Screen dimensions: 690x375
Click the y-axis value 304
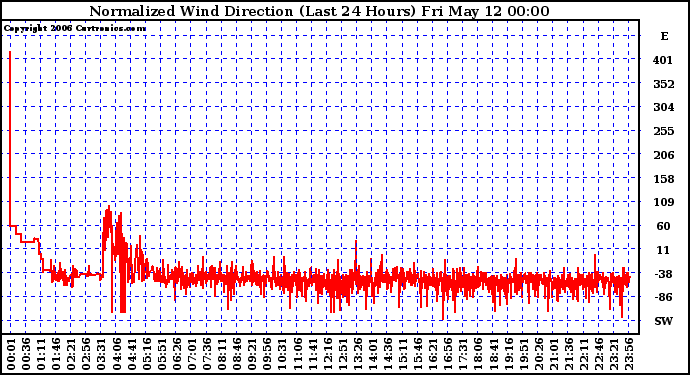pos(664,107)
